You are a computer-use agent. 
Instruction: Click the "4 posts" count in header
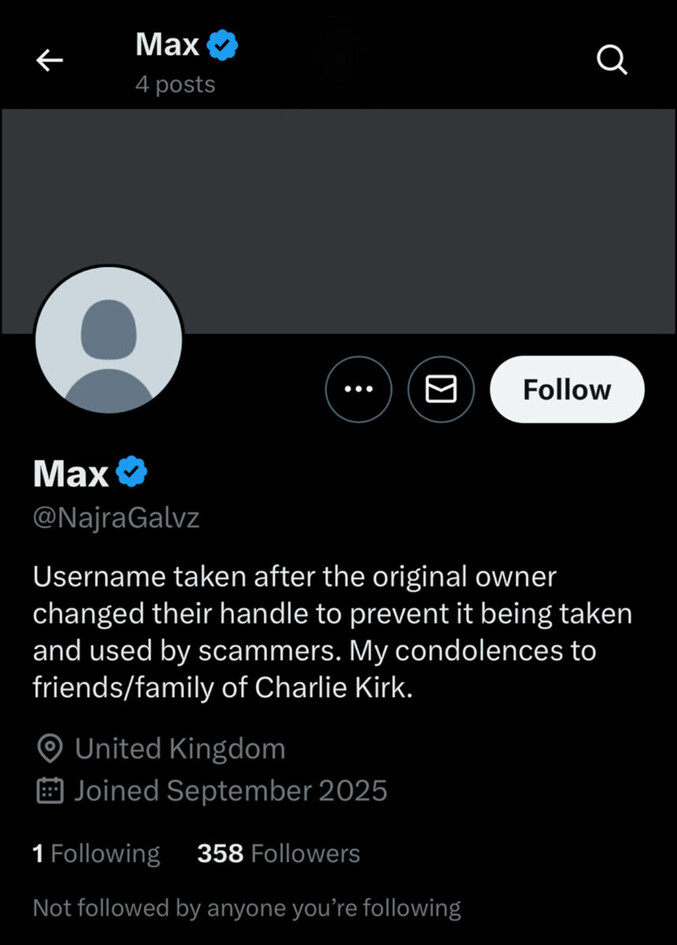pyautogui.click(x=175, y=85)
